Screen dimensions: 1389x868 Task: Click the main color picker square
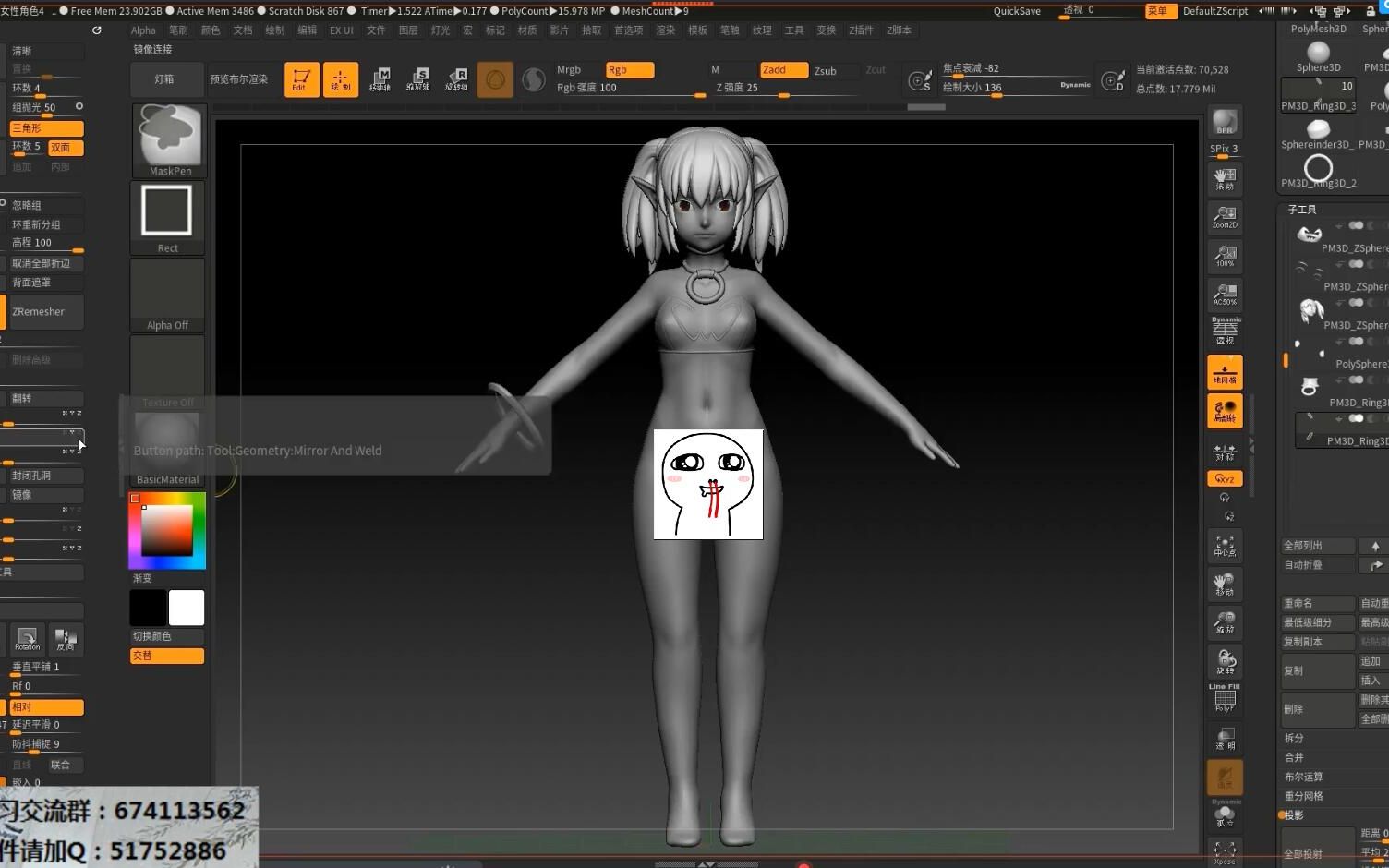[x=166, y=530]
